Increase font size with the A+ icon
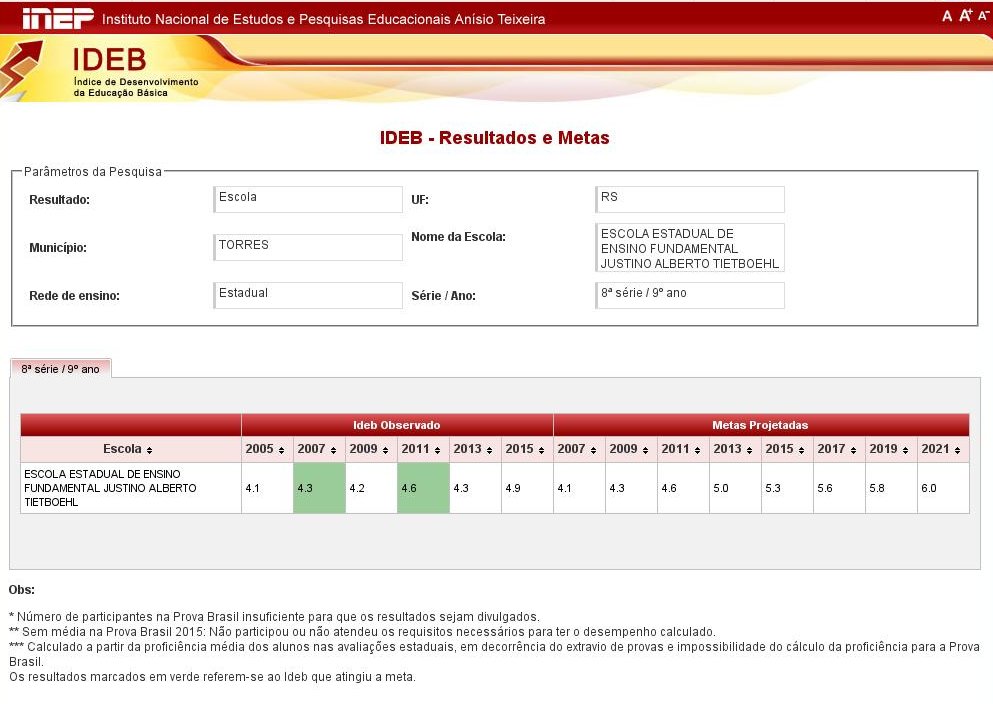This screenshot has width=993, height=704. (x=966, y=15)
